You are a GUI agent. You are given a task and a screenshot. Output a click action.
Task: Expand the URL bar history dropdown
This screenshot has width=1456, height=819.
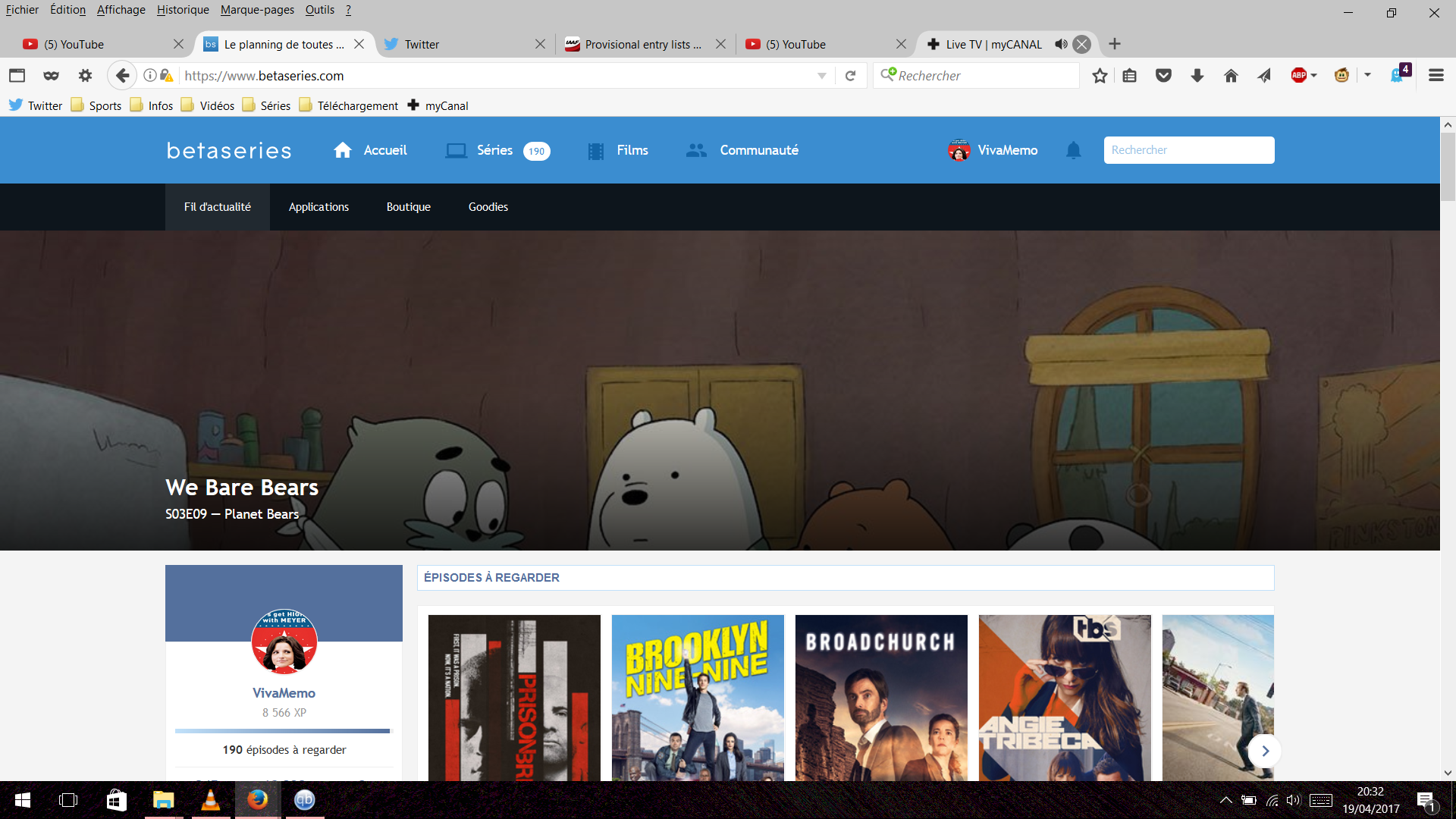(822, 75)
